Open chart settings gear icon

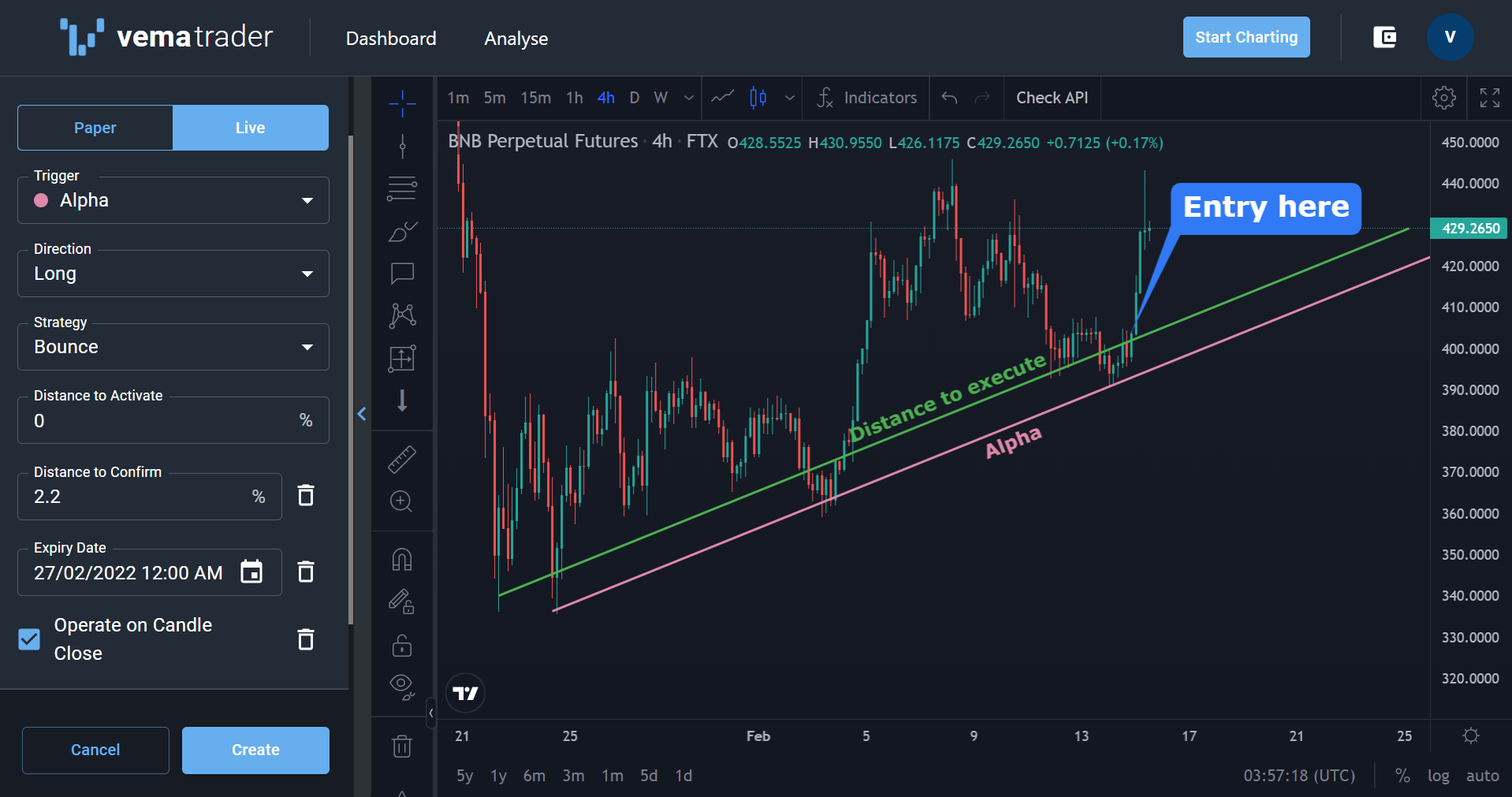point(1444,98)
